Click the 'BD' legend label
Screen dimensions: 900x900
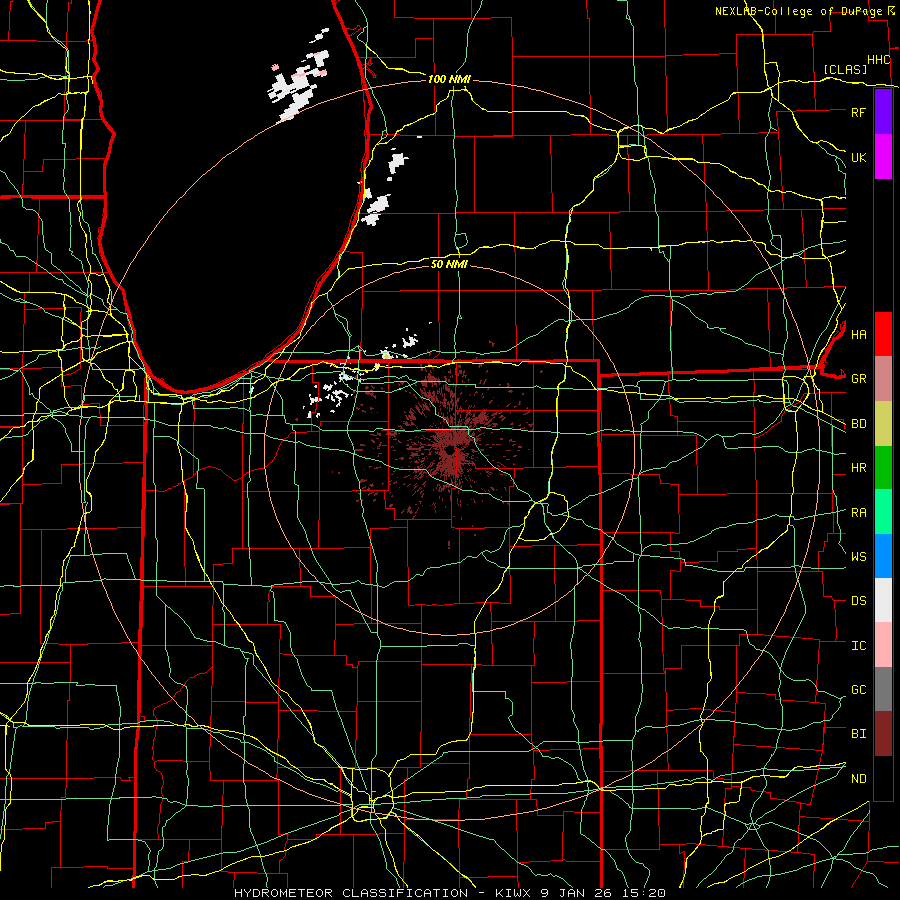(x=858, y=424)
